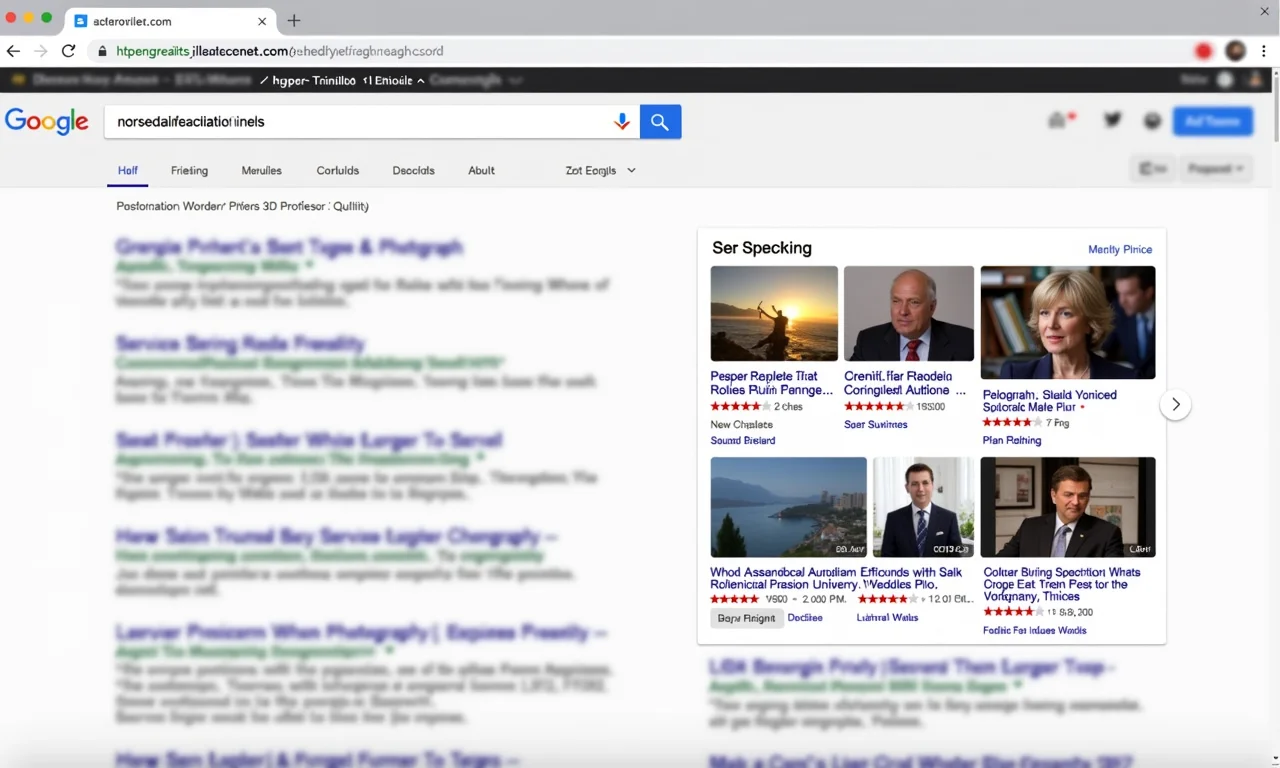Open the profile avatar in browser toolbar
Image resolution: width=1280 pixels, height=768 pixels.
[1236, 51]
